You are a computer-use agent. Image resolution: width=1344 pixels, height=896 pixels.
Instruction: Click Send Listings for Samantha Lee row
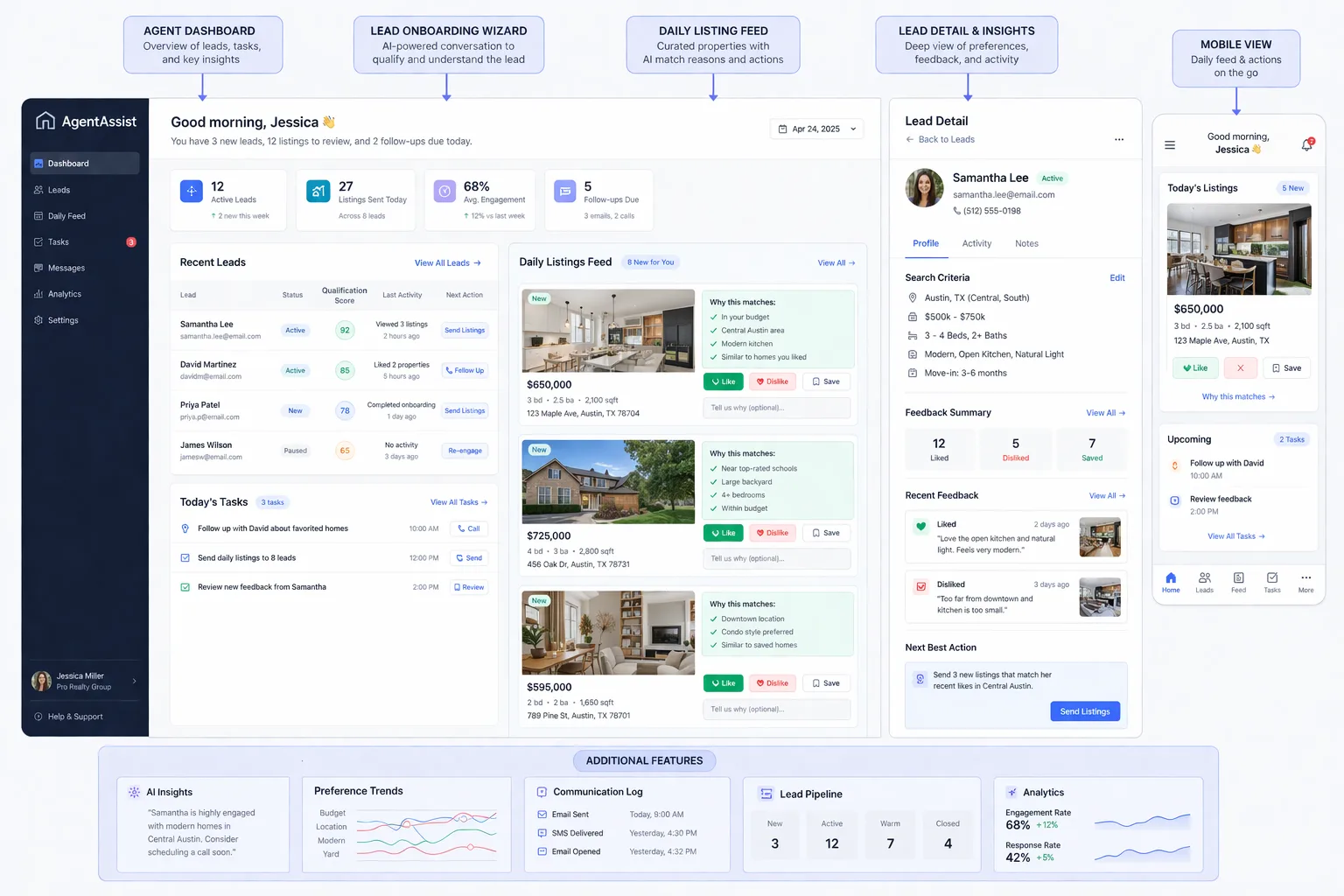pos(465,331)
